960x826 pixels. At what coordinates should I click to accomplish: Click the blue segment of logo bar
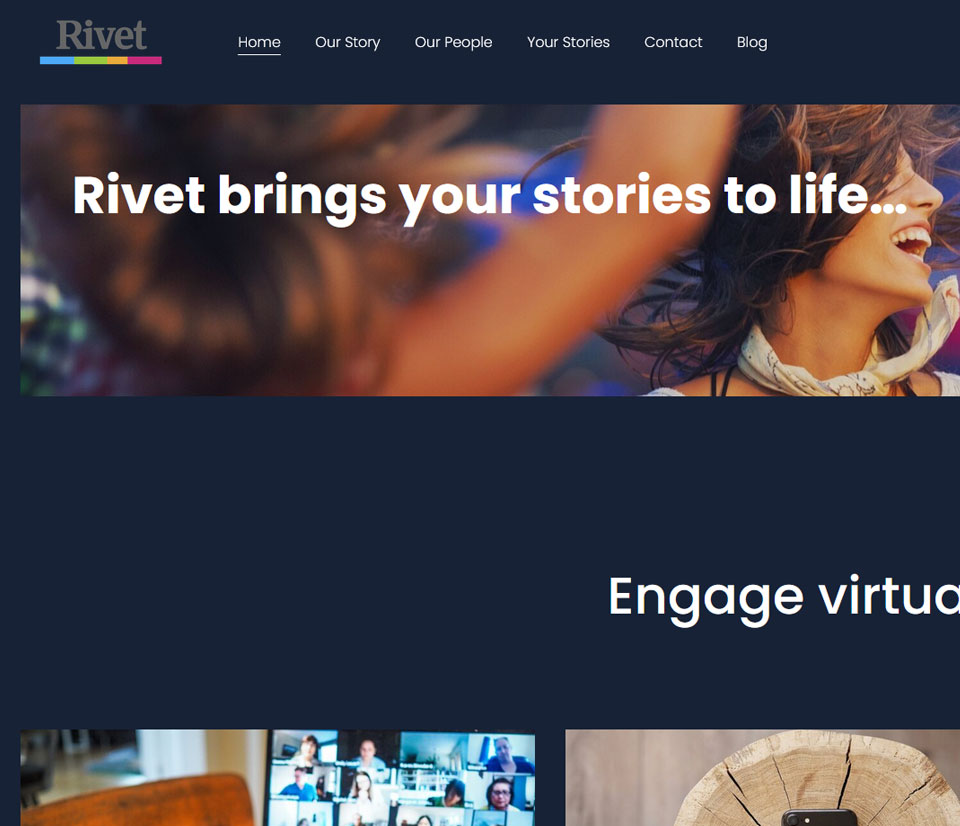57,61
